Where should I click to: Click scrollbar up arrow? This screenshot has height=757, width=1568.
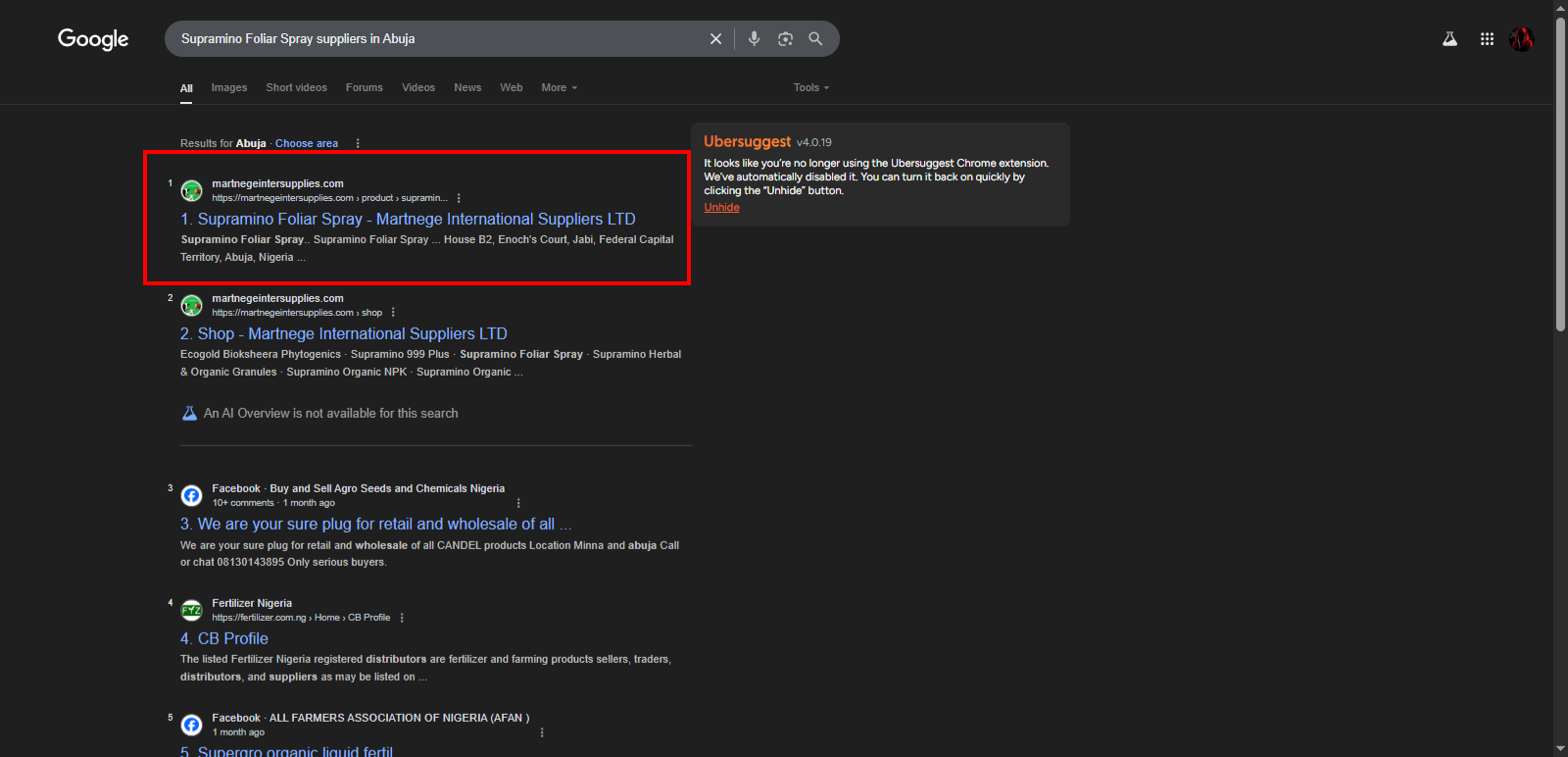click(x=1560, y=7)
